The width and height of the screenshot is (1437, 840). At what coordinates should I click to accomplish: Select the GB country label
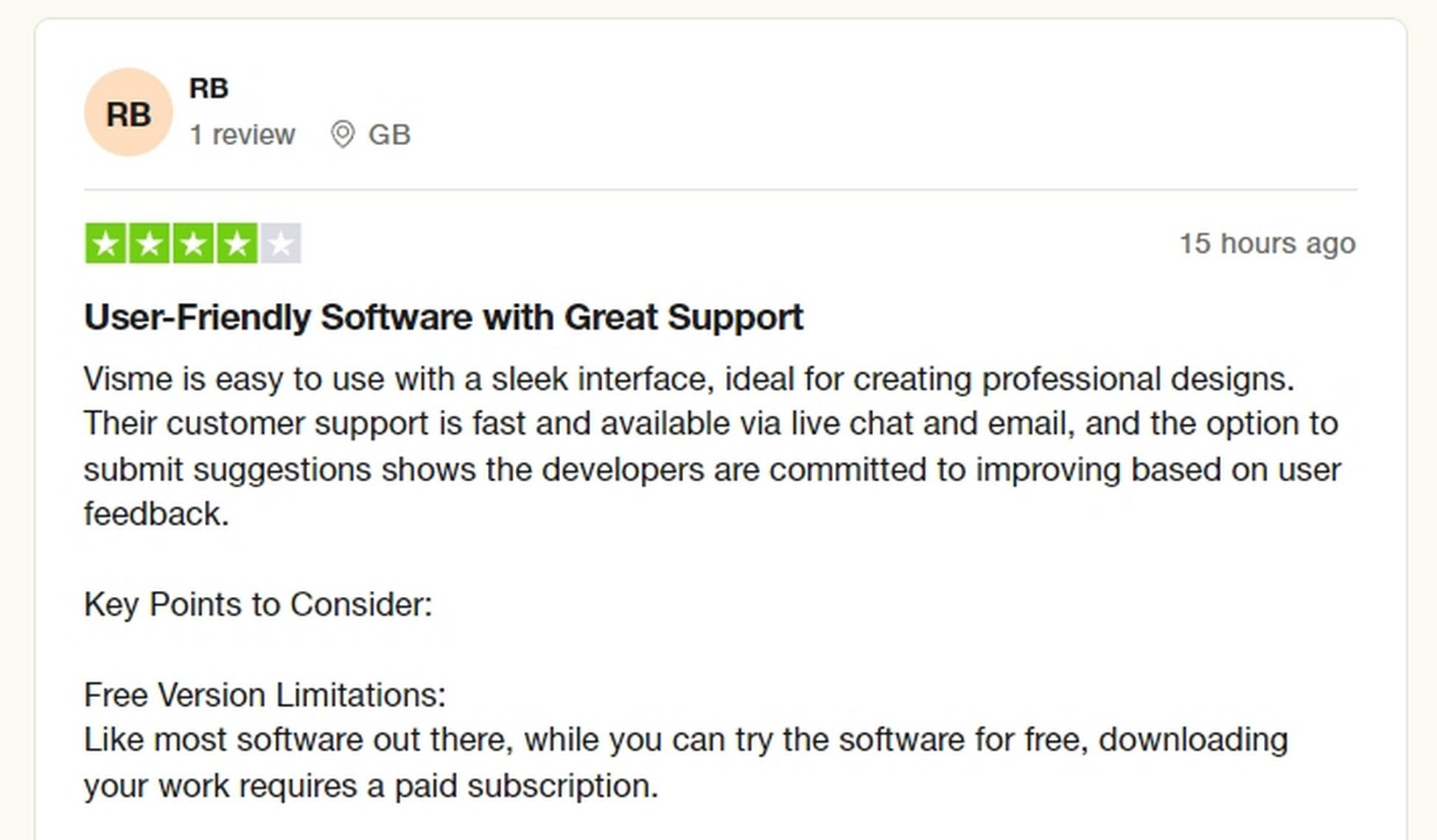pos(389,135)
